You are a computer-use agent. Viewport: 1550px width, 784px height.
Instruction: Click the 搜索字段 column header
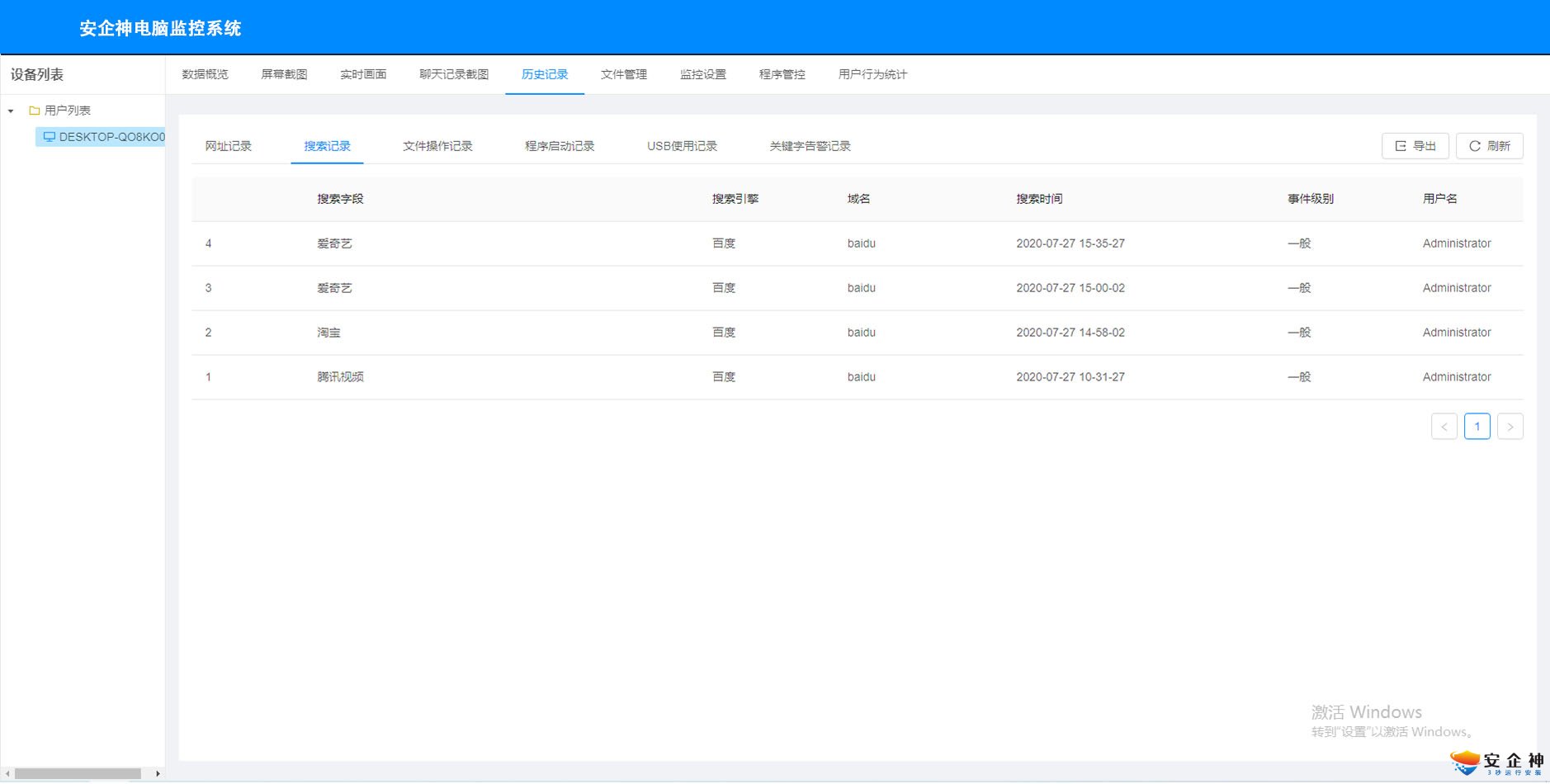click(x=341, y=199)
